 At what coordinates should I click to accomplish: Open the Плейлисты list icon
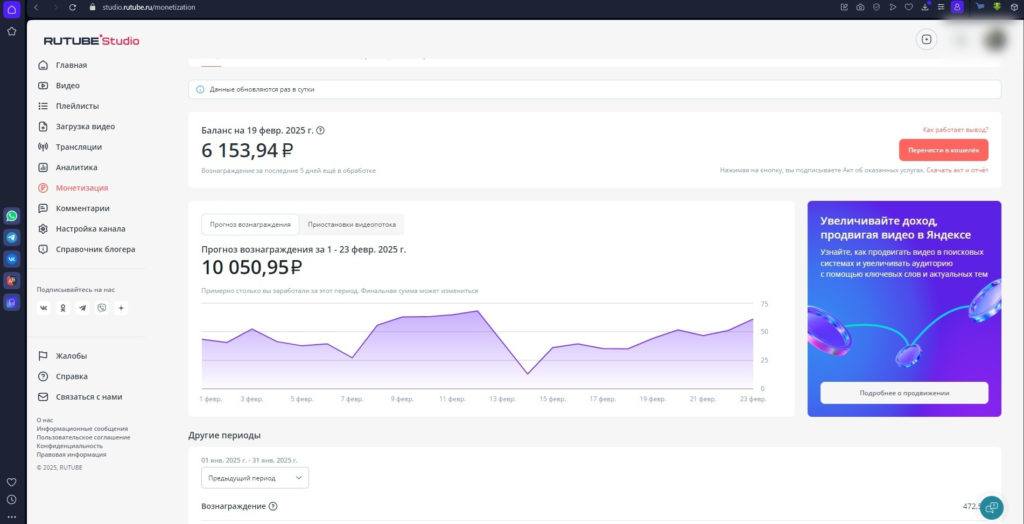[43, 106]
